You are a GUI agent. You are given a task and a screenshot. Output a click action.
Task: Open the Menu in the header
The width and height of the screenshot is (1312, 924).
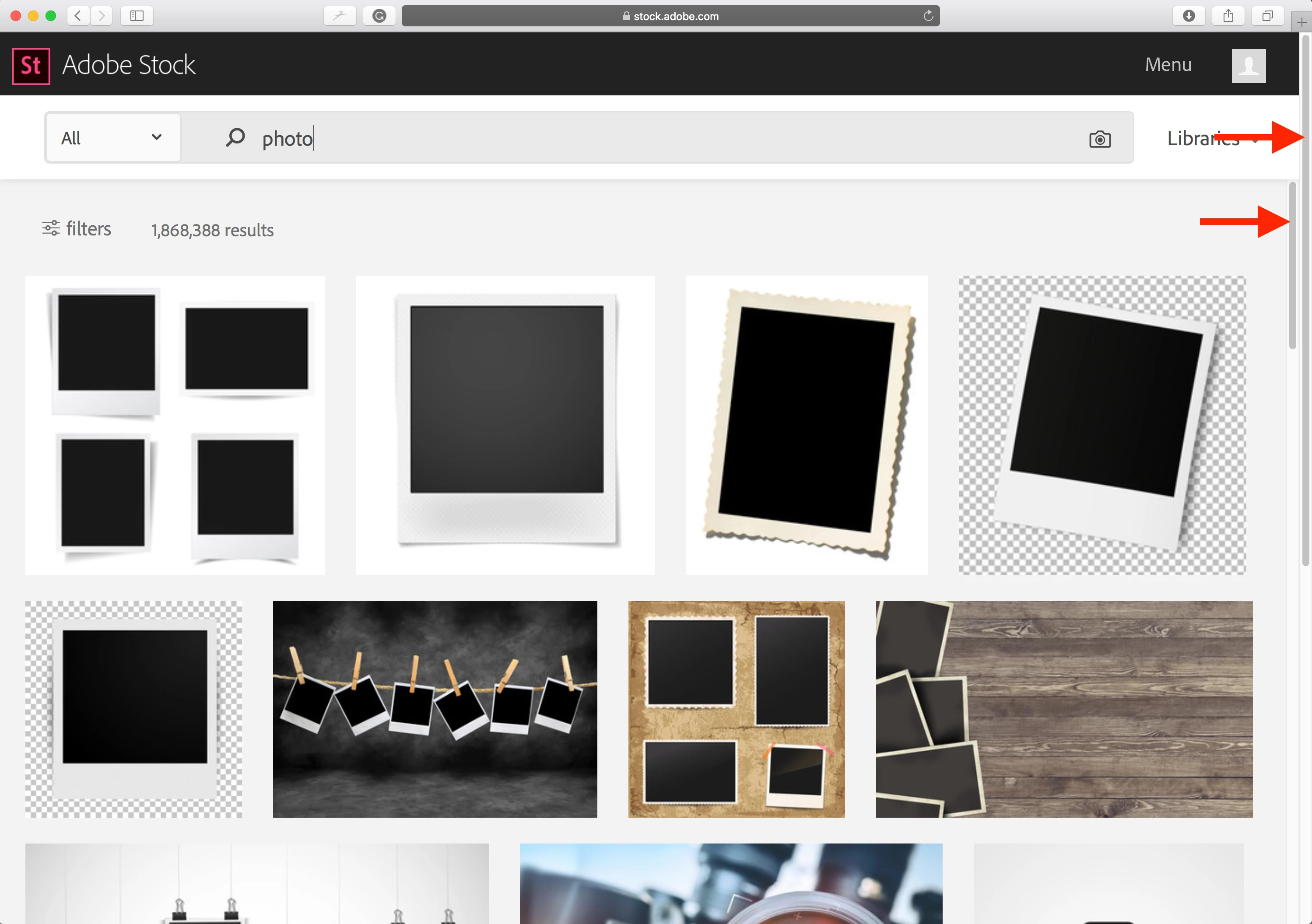point(1168,65)
